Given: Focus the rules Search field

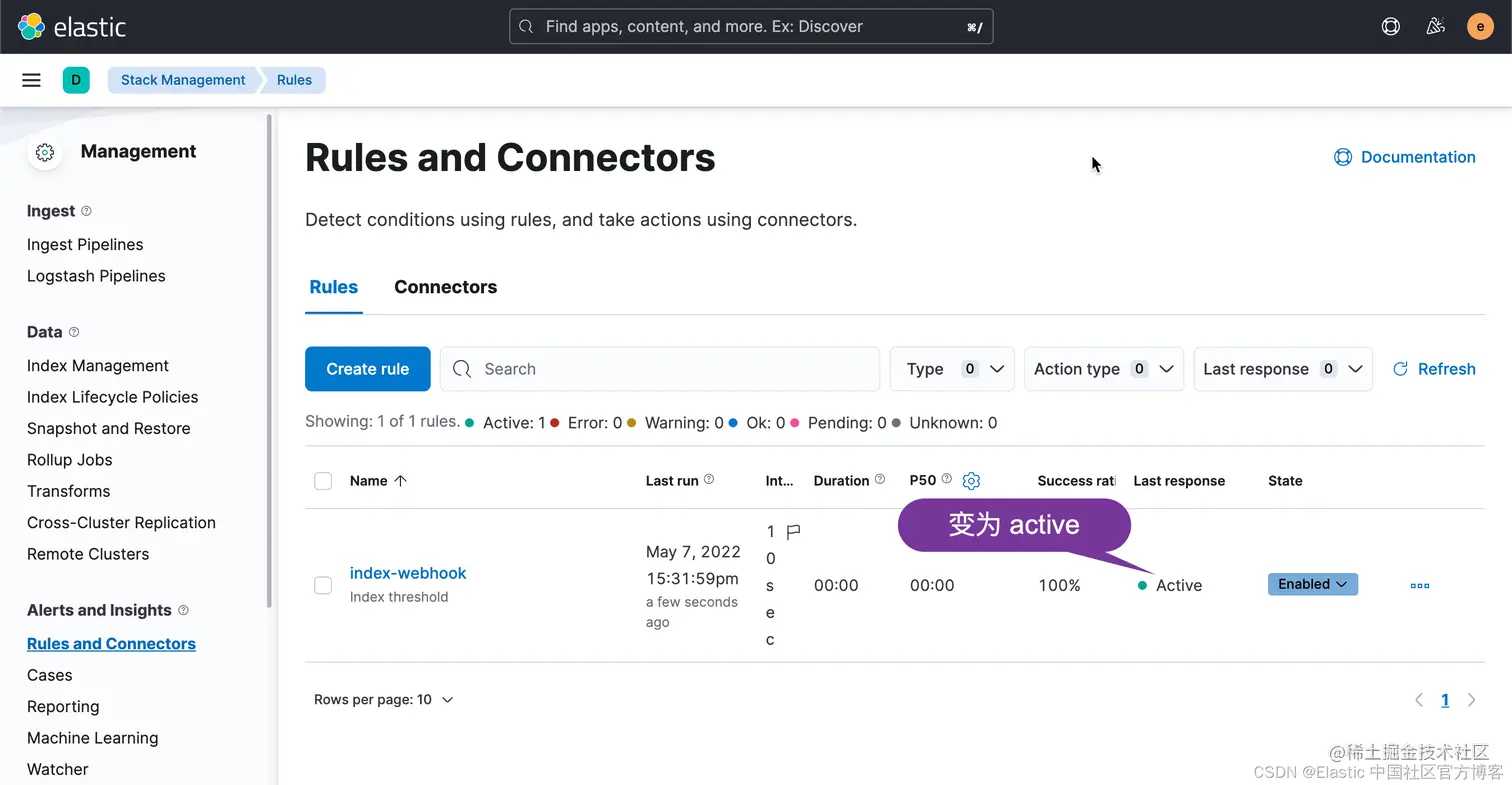Looking at the screenshot, I should pyautogui.click(x=660, y=369).
